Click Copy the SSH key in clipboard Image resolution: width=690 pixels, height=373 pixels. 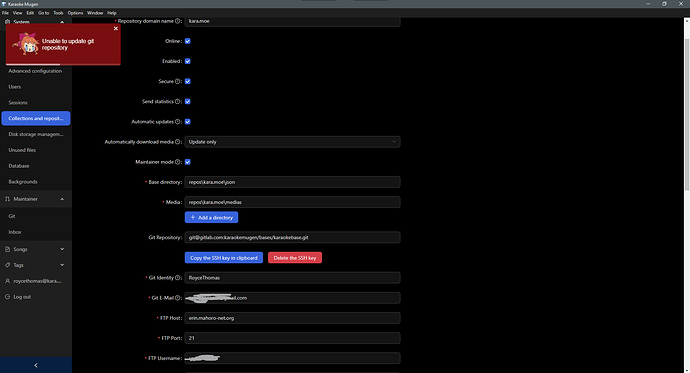tap(224, 258)
